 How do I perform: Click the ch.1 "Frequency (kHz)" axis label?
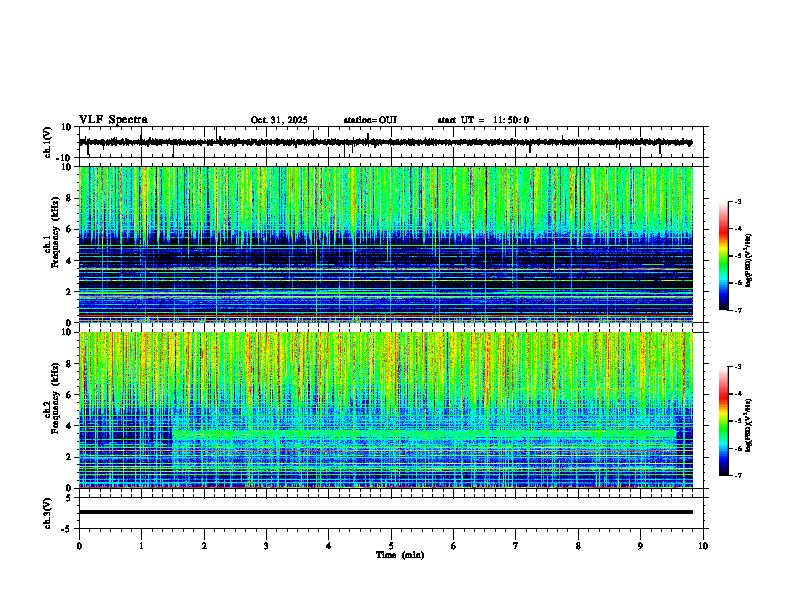(55, 232)
